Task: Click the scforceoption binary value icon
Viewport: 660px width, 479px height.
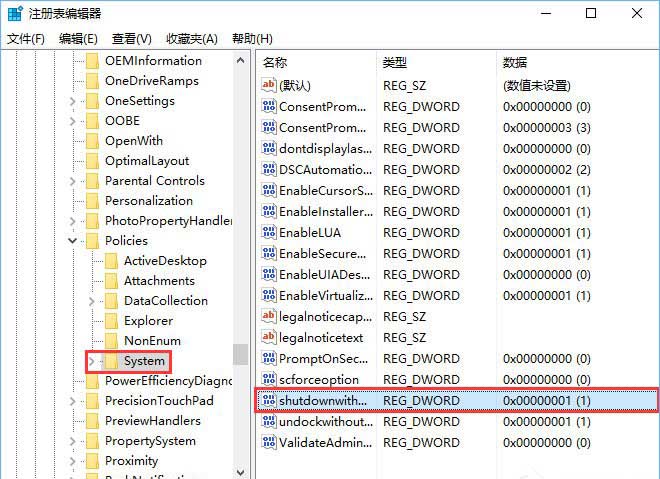Action: (x=269, y=379)
